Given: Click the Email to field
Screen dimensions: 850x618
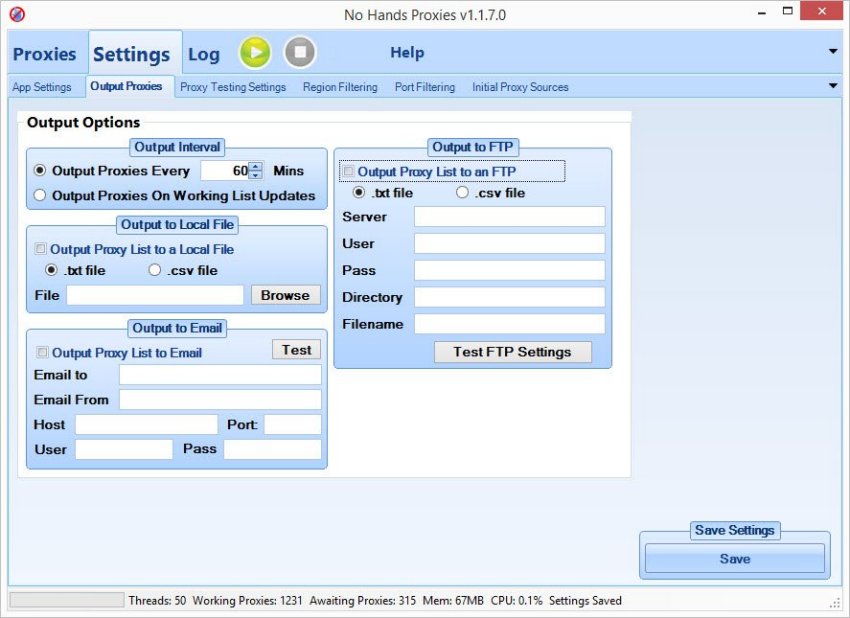Looking at the screenshot, I should pos(220,375).
